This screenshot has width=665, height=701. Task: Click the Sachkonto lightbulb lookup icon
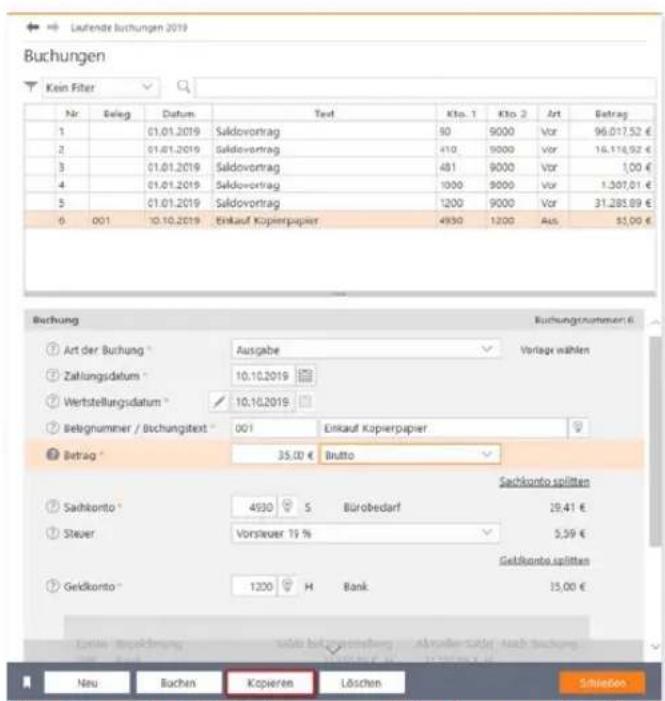(288, 507)
